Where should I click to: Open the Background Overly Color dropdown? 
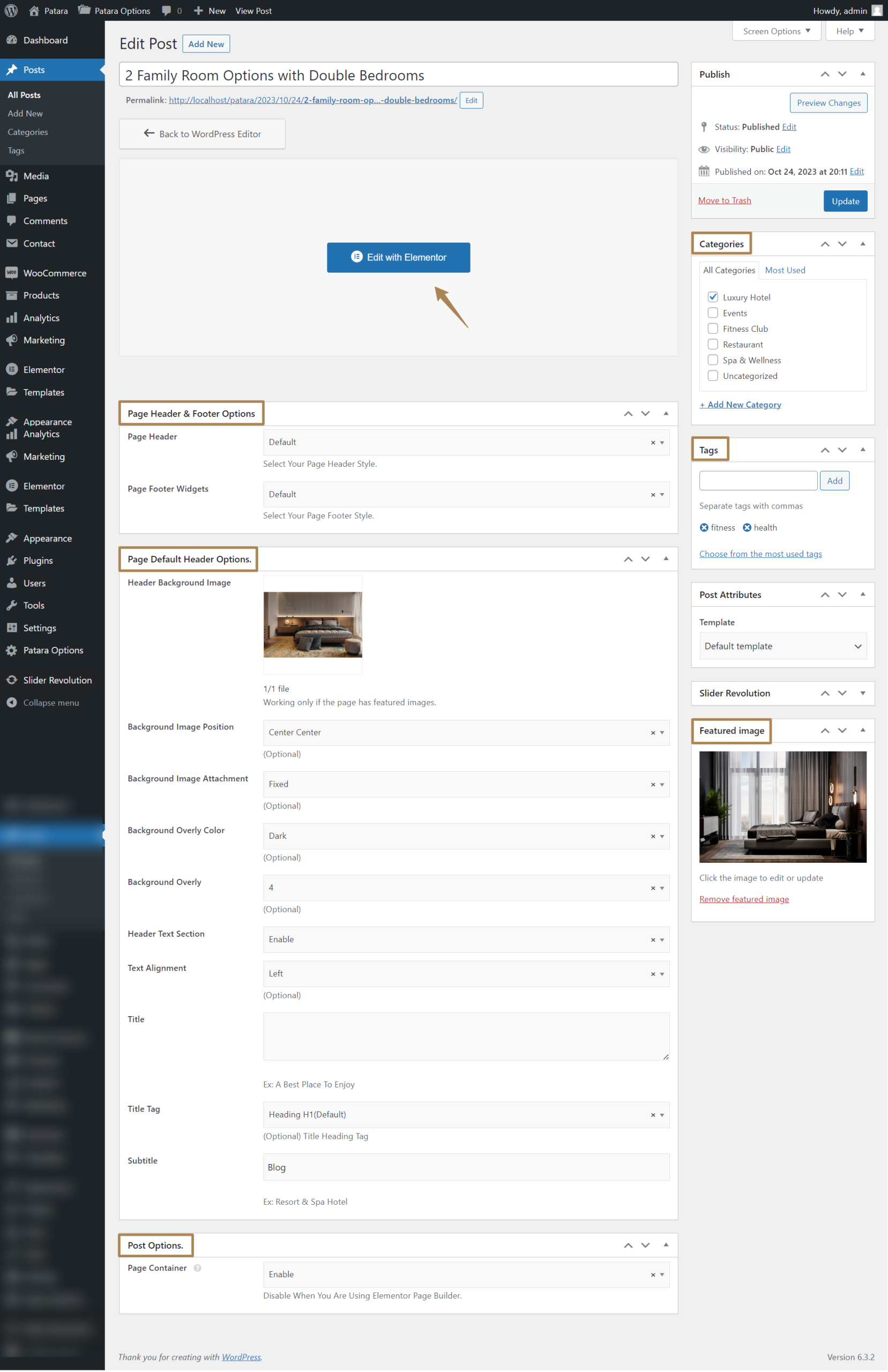pyautogui.click(x=466, y=836)
